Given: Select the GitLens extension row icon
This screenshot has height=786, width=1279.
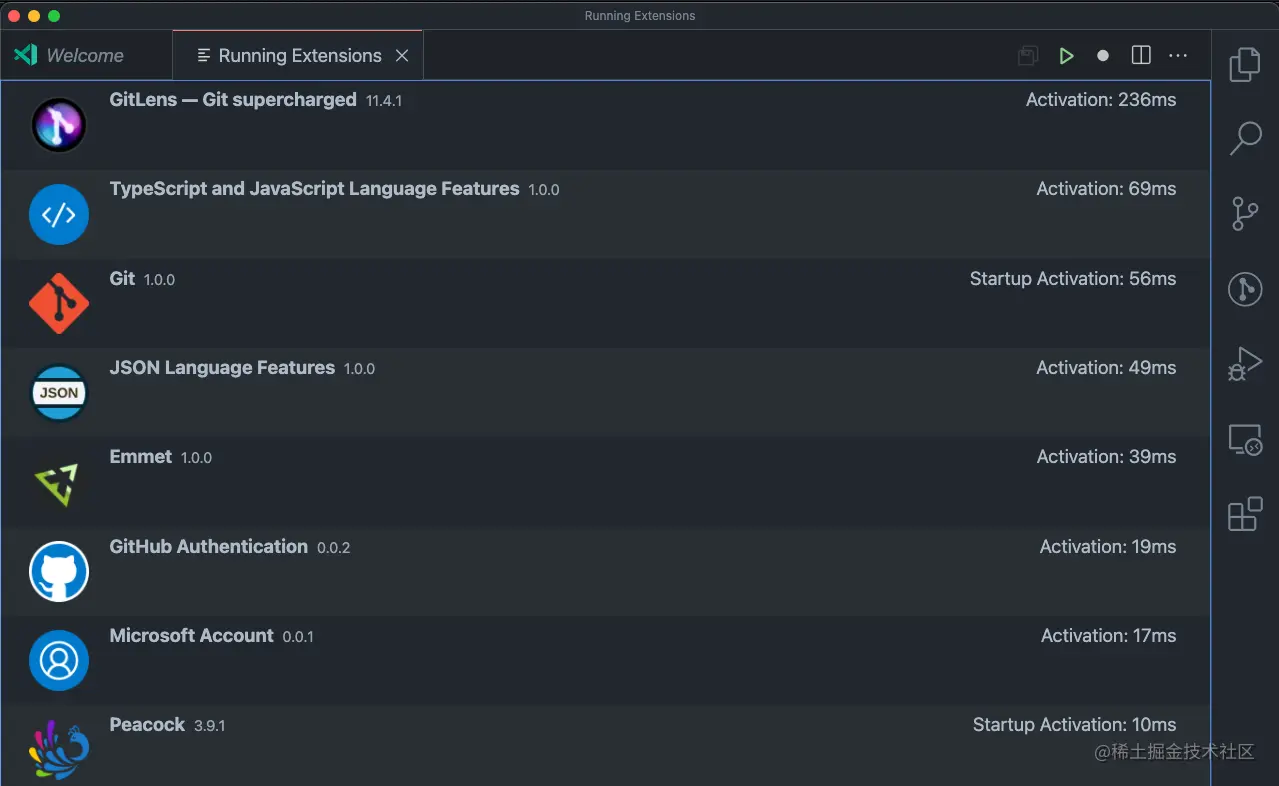Looking at the screenshot, I should (x=59, y=125).
